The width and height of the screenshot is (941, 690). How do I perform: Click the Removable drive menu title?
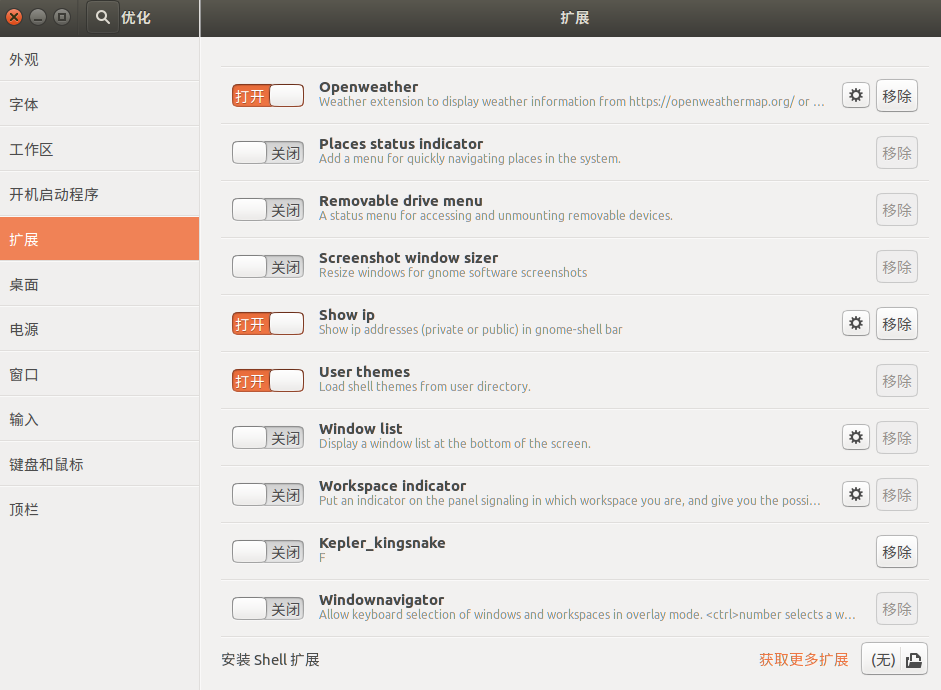coord(401,201)
